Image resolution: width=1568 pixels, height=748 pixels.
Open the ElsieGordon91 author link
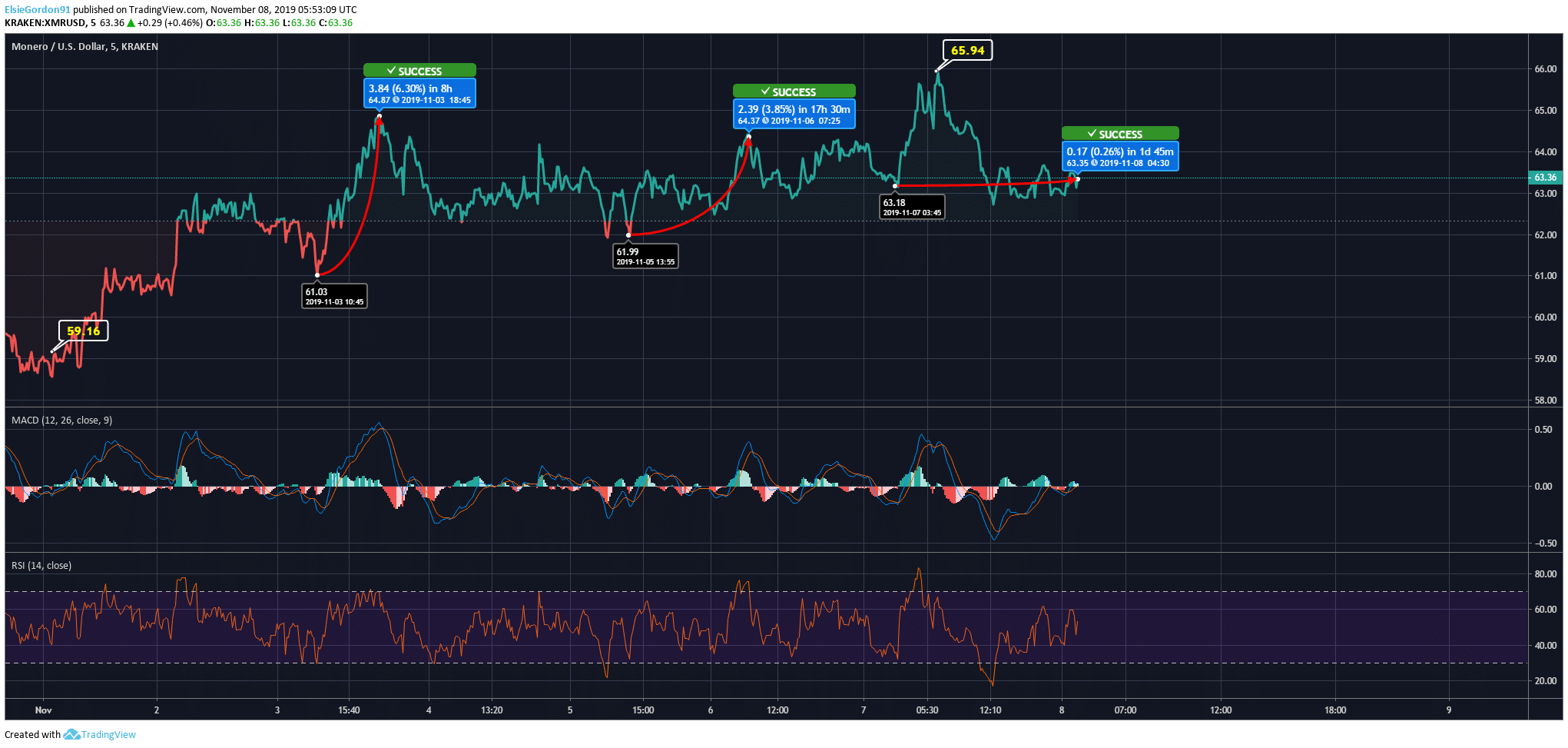pyautogui.click(x=38, y=10)
